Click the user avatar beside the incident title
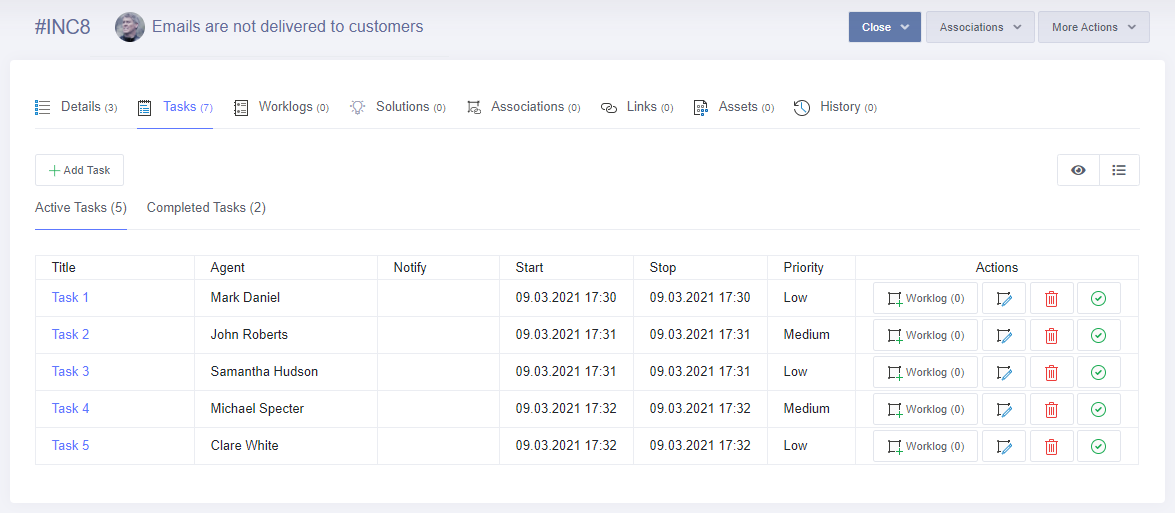This screenshot has width=1175, height=513. pyautogui.click(x=130, y=27)
